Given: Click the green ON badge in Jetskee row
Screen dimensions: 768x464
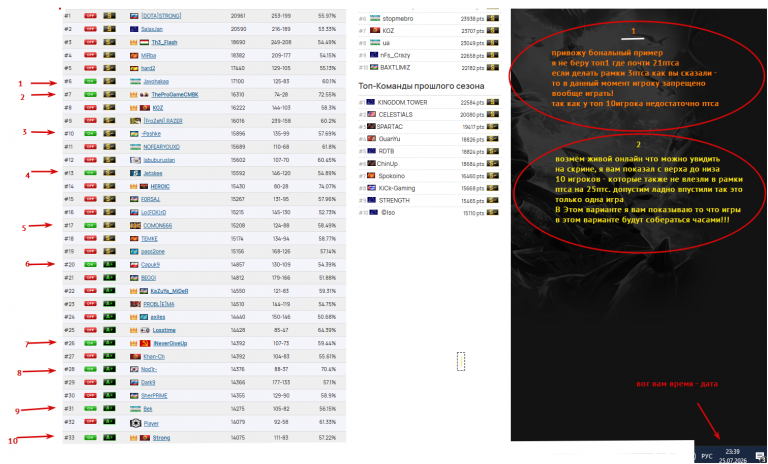Looking at the screenshot, I should (x=90, y=173).
